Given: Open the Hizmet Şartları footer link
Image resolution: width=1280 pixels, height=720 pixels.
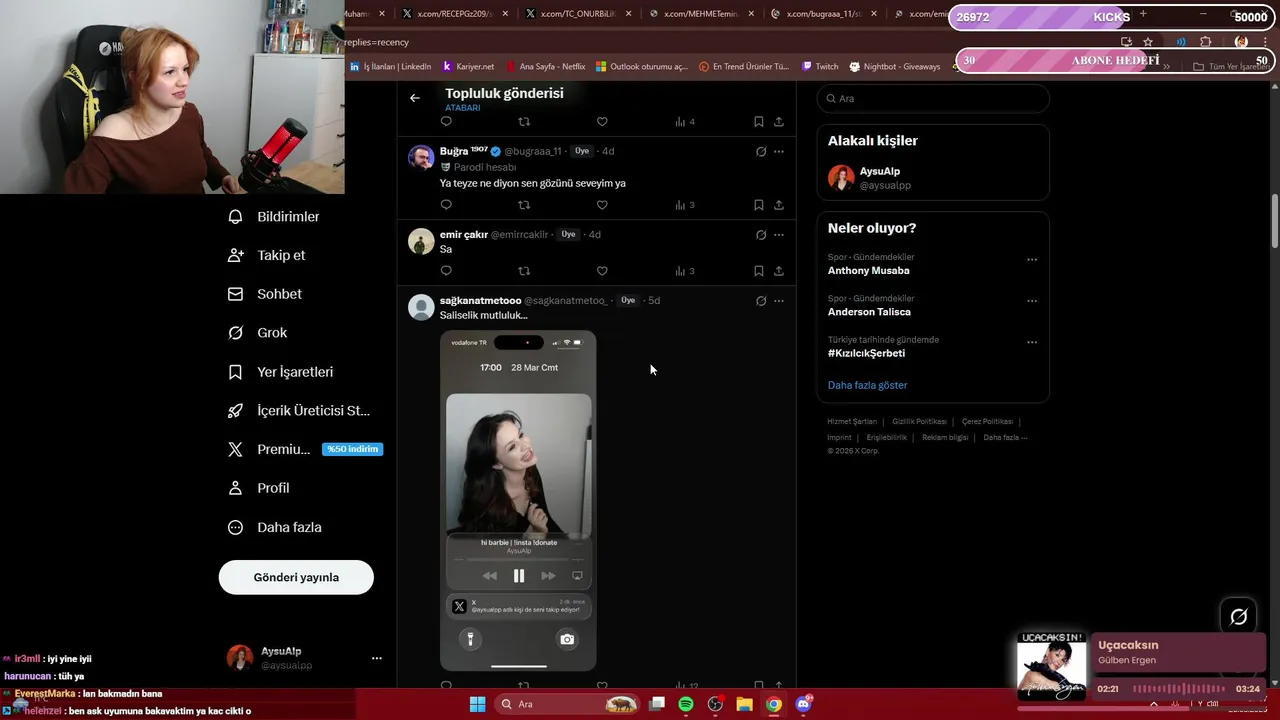Looking at the screenshot, I should click(852, 422).
